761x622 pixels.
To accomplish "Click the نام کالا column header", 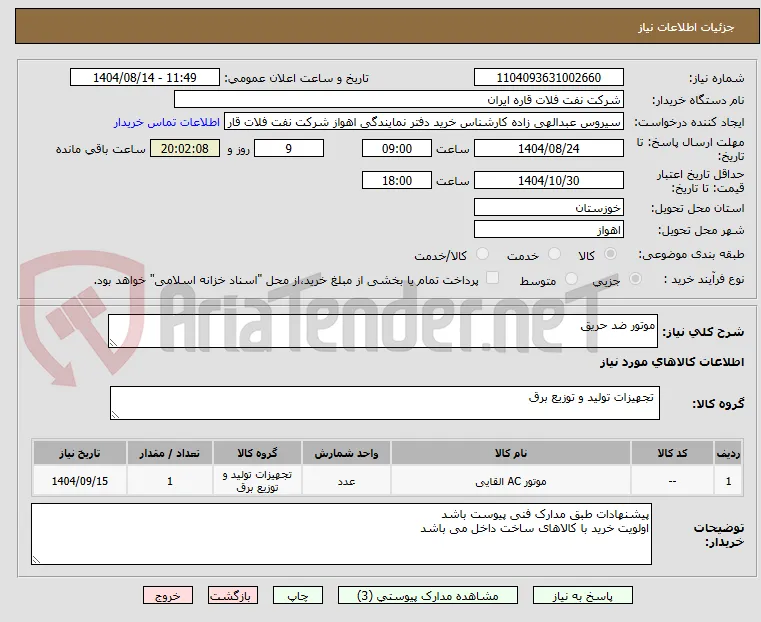I will pyautogui.click(x=511, y=453).
